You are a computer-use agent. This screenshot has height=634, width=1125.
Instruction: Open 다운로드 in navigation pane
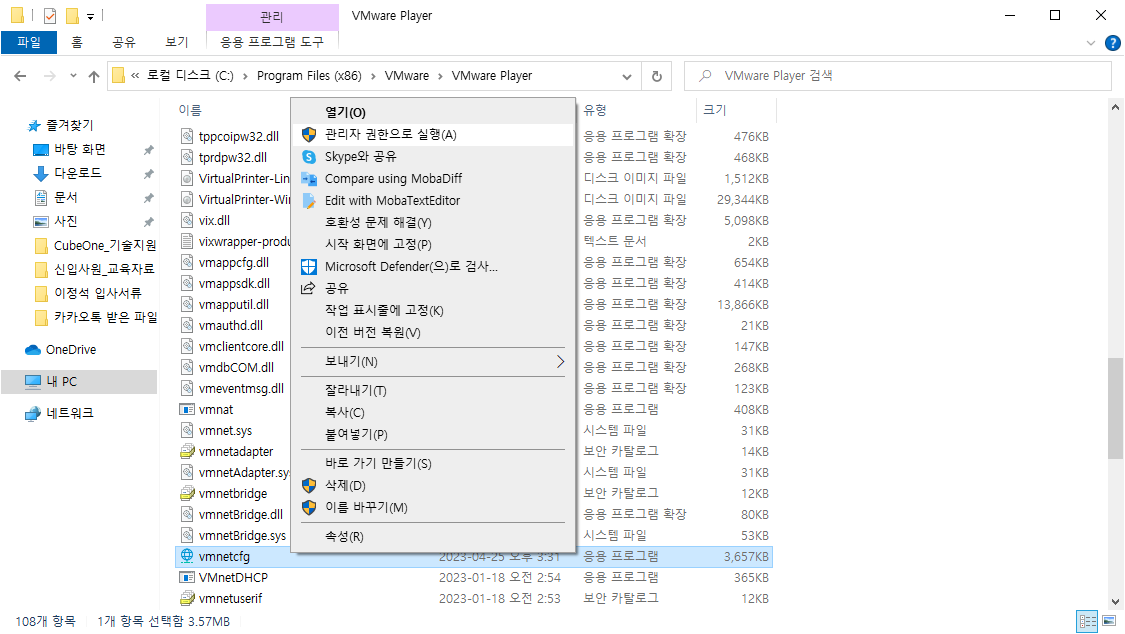click(77, 174)
